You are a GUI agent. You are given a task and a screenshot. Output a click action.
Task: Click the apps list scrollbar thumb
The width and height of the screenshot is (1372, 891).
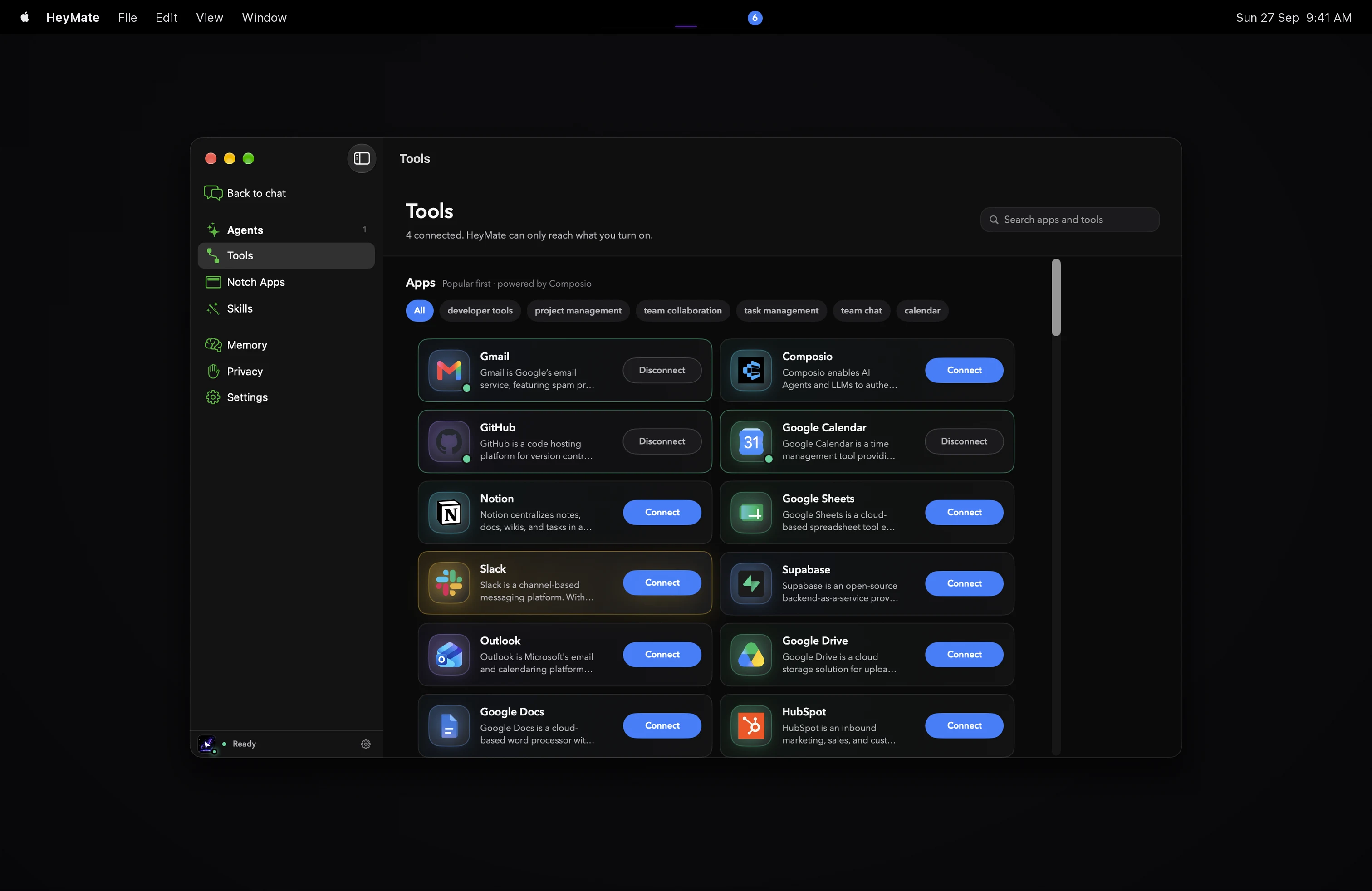[1056, 298]
